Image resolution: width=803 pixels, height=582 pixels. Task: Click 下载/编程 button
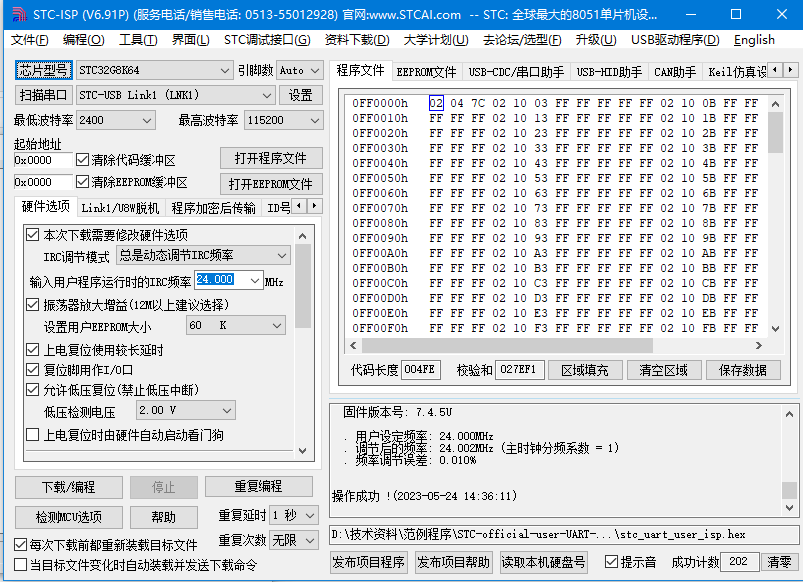pyautogui.click(x=69, y=487)
